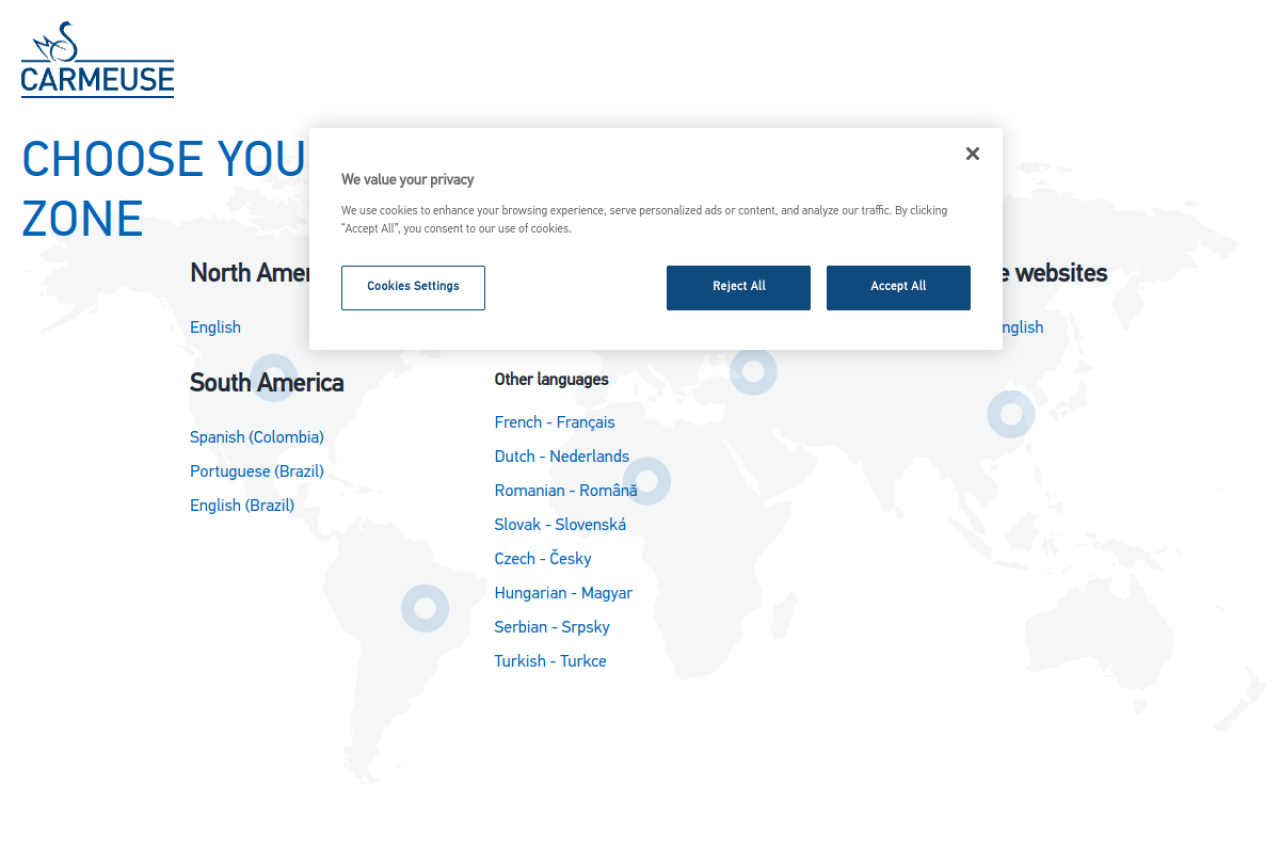This screenshot has height=853, width=1280.
Task: Select Hungarian - Magyar language
Action: pos(563,593)
